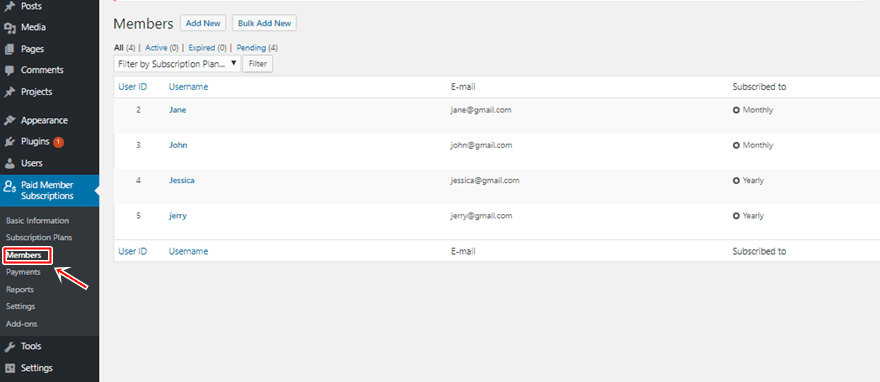
Task: Click email jerry@gmail.com
Action: pos(482,216)
